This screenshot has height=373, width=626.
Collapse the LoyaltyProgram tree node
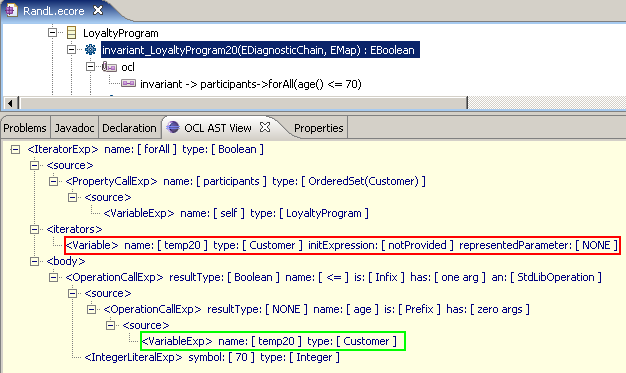(x=52, y=32)
